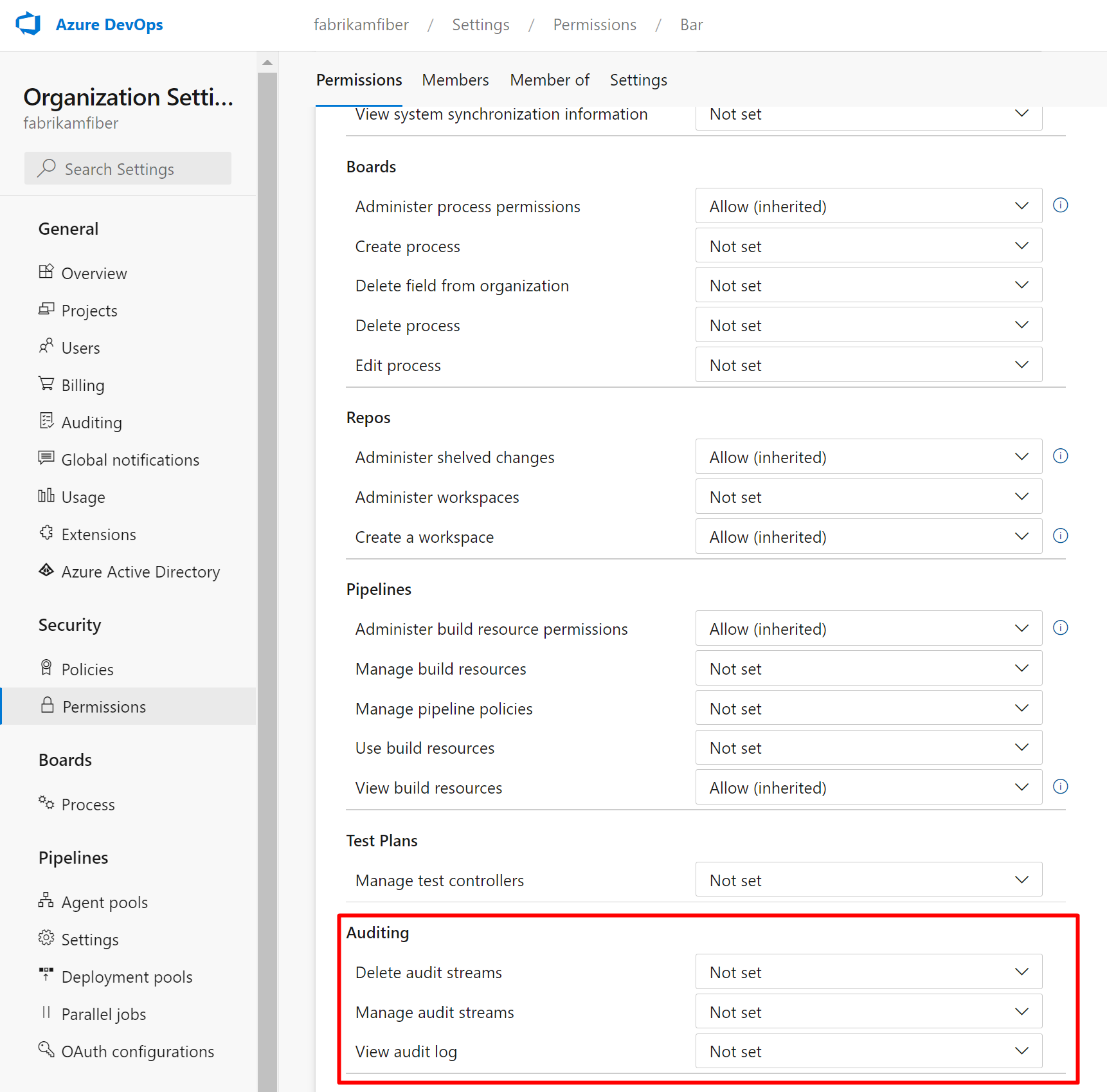This screenshot has height=1092, width=1107.
Task: Open Global notifications settings
Action: pyautogui.click(x=130, y=459)
